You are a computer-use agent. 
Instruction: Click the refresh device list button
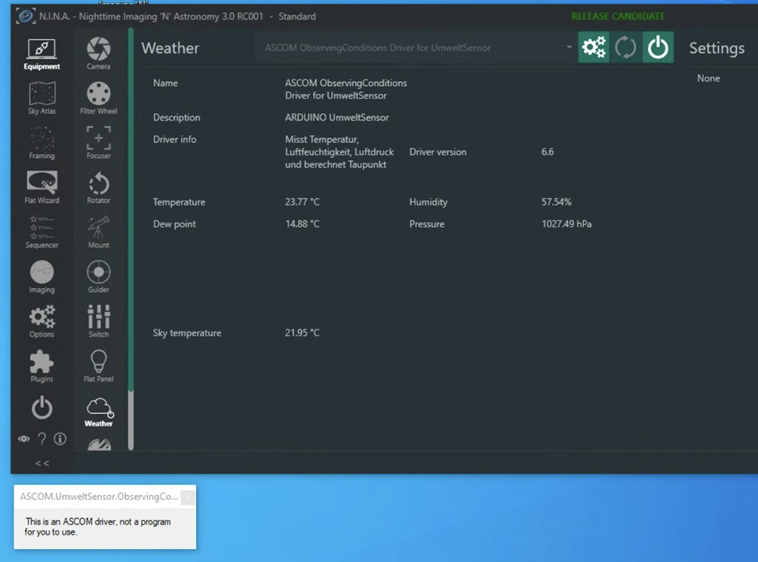(x=626, y=48)
